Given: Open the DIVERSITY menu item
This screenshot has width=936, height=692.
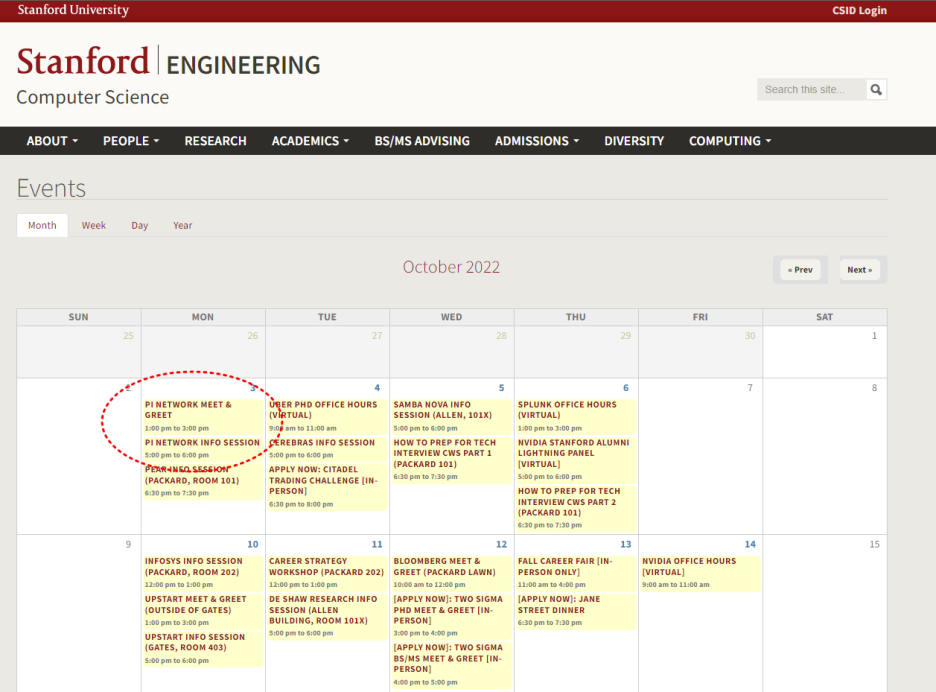Looking at the screenshot, I should [634, 141].
